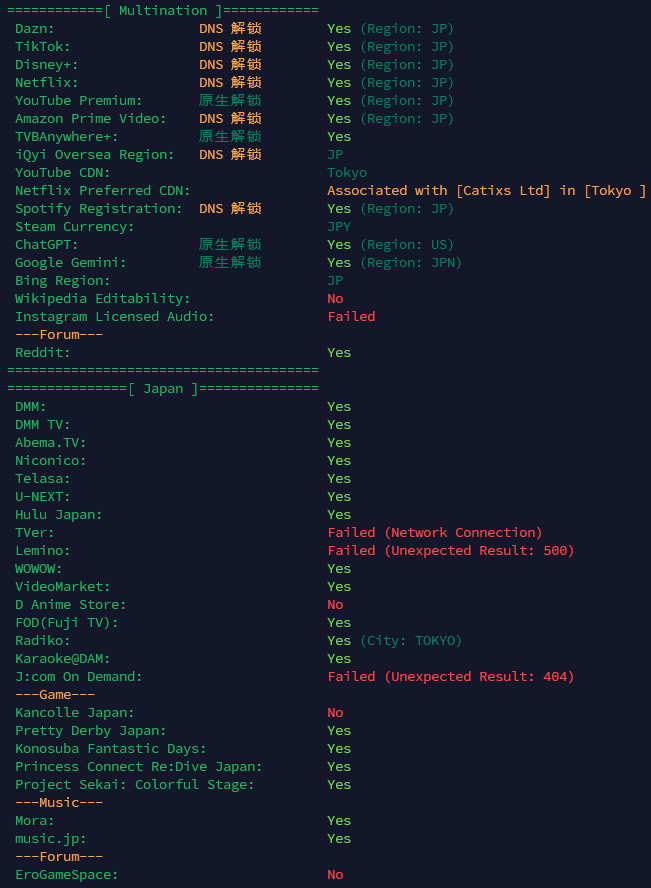Click the Google Gemini Region: JPN result
The width and height of the screenshot is (651, 888).
[394, 262]
